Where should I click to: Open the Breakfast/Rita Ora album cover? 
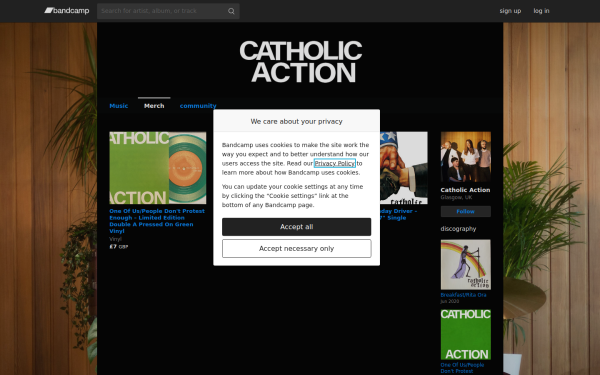466,265
